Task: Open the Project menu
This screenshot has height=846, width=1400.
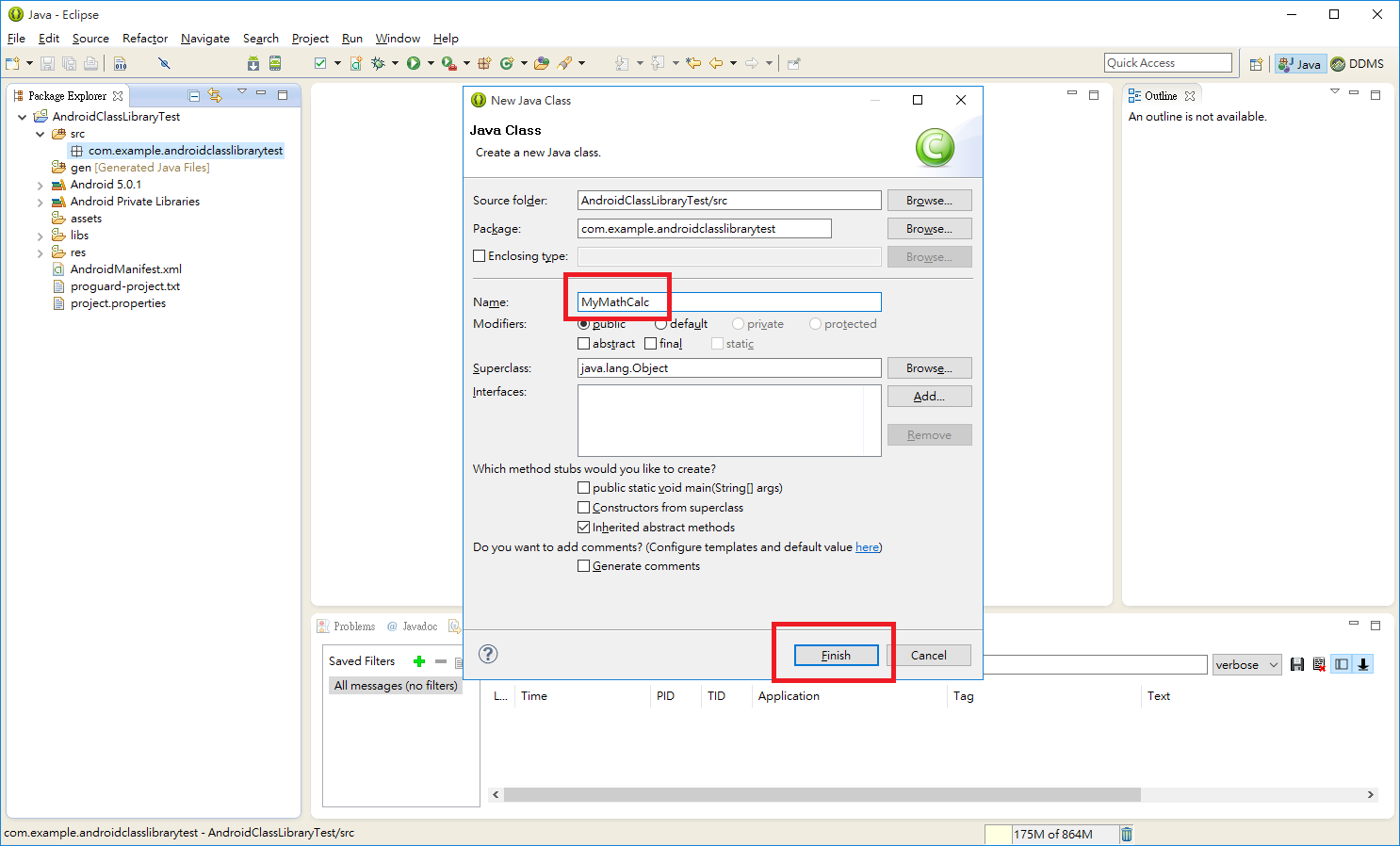Action: pos(310,39)
